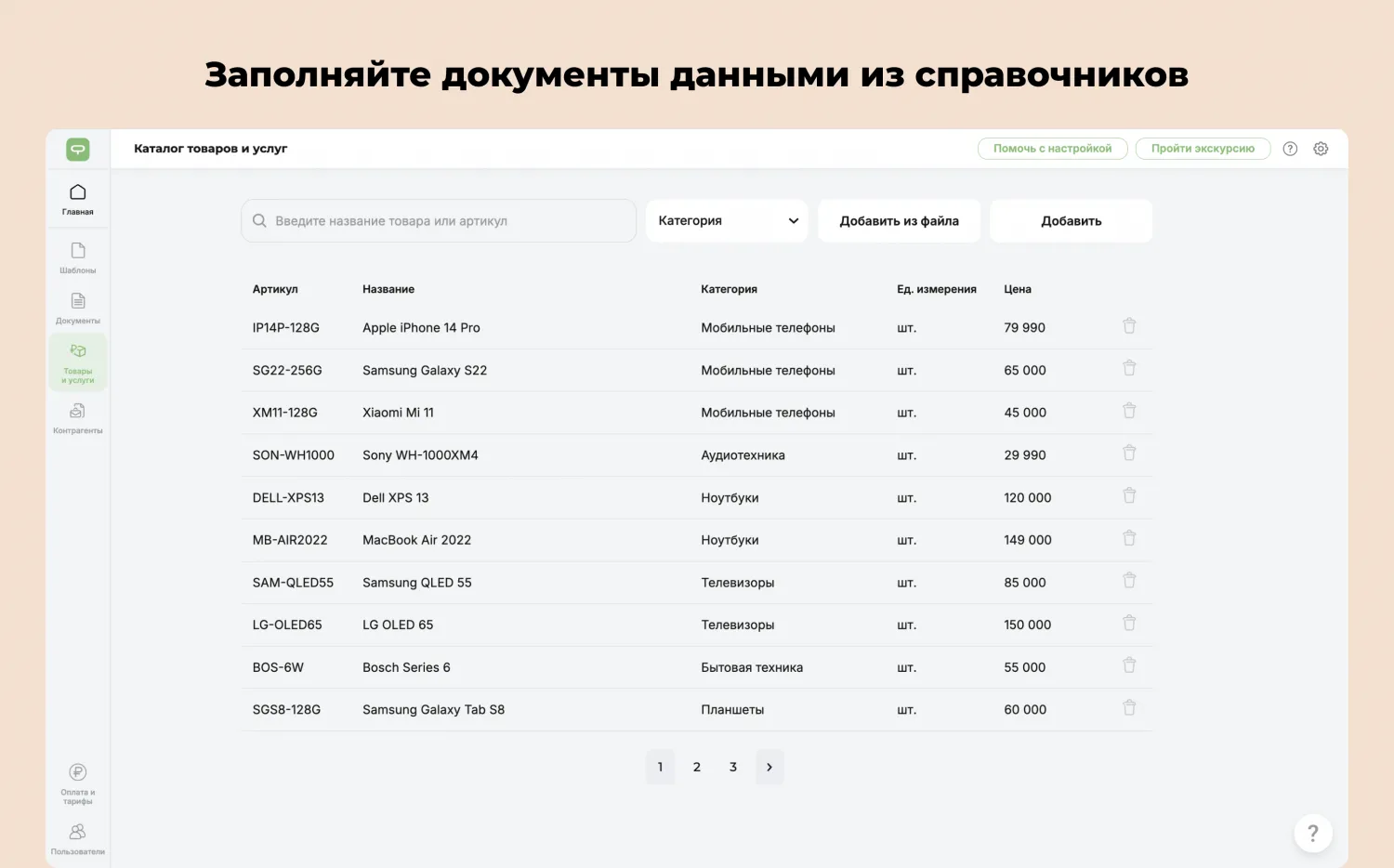Click Добавить из файла button
The width and height of the screenshot is (1394, 868).
pos(899,221)
